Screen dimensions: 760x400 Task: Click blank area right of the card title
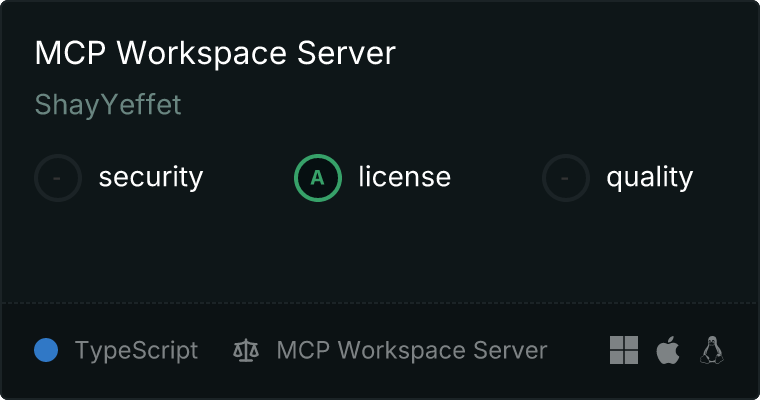point(560,54)
